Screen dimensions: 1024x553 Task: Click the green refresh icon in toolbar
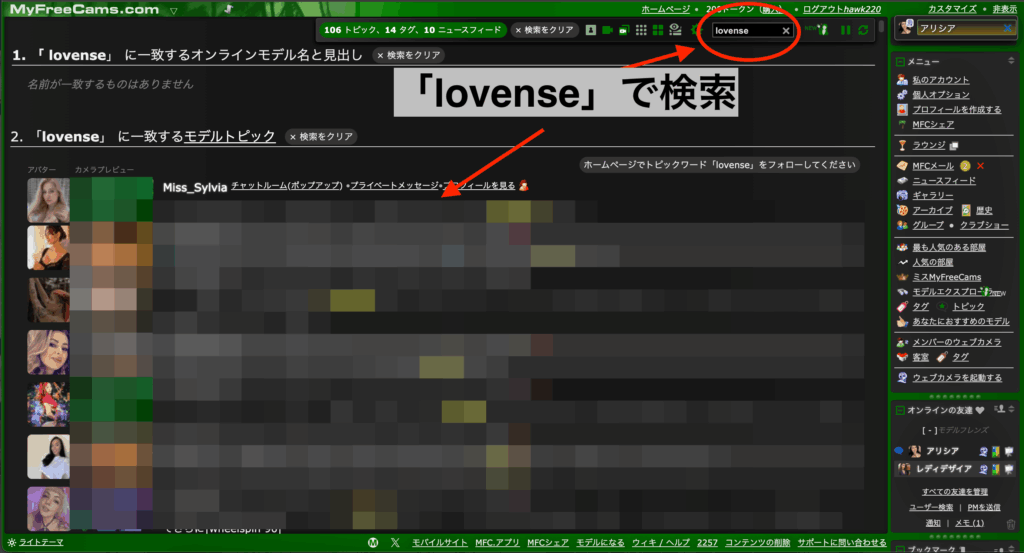coord(863,30)
